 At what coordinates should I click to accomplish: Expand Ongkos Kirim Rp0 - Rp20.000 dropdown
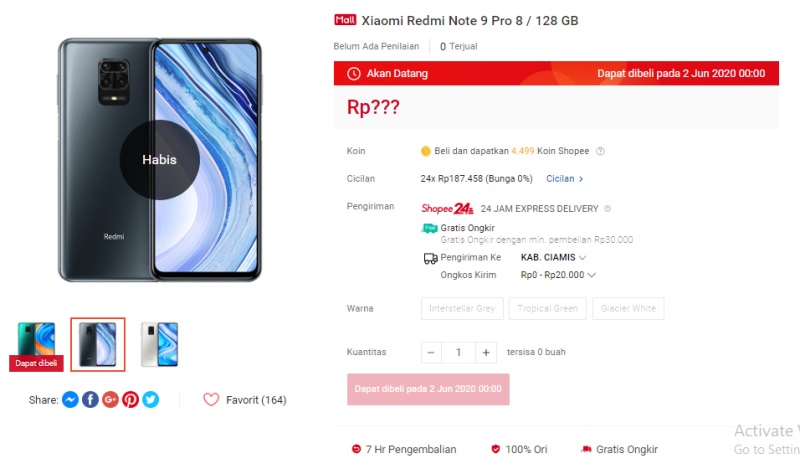558,275
